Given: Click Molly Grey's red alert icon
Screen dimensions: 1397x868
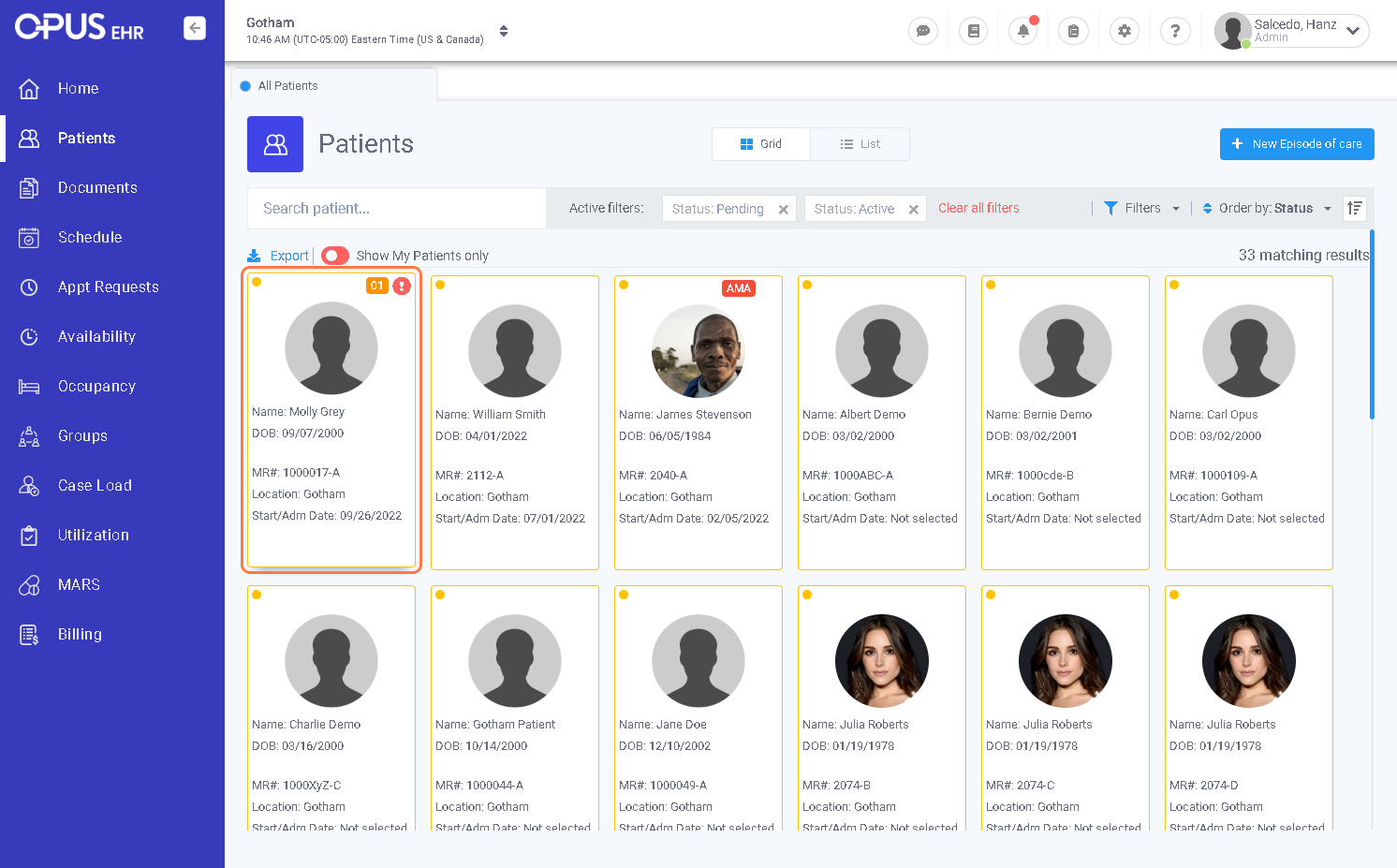Looking at the screenshot, I should coord(402,286).
